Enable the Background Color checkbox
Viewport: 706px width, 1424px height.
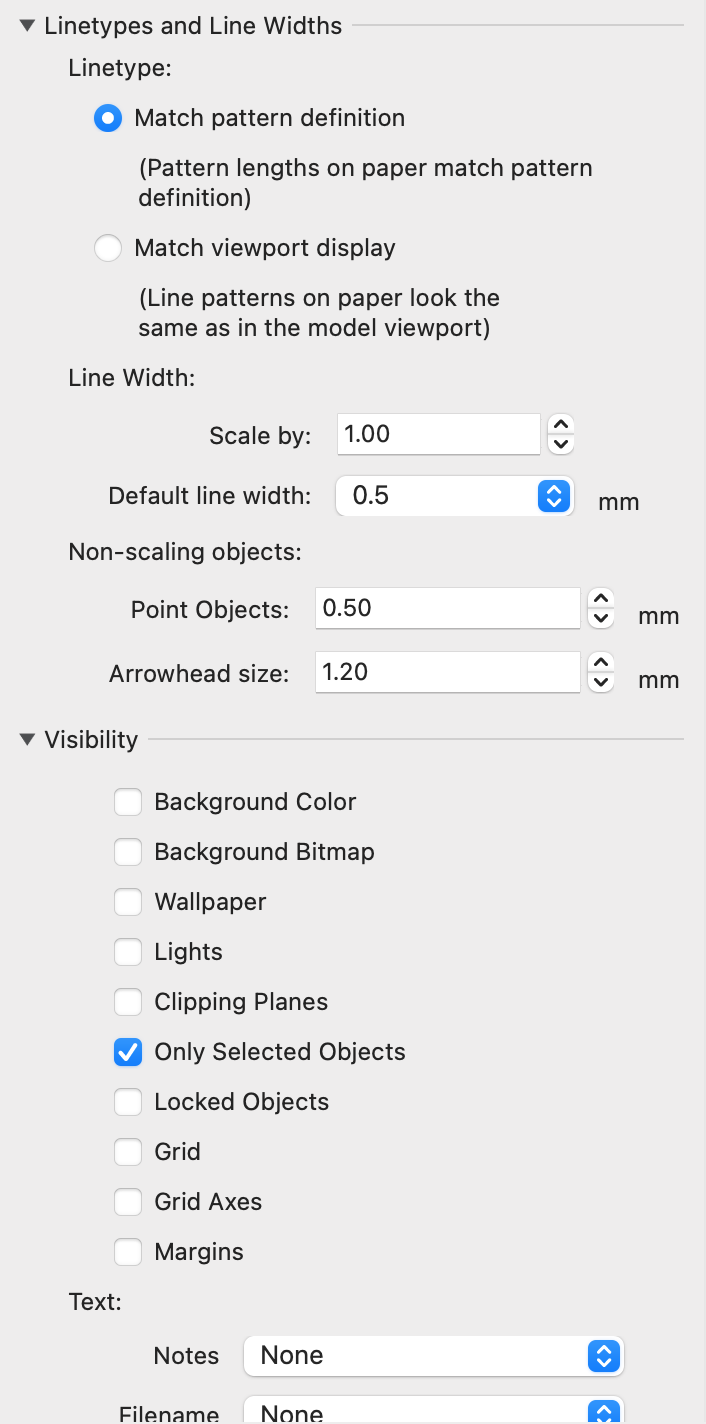click(128, 802)
